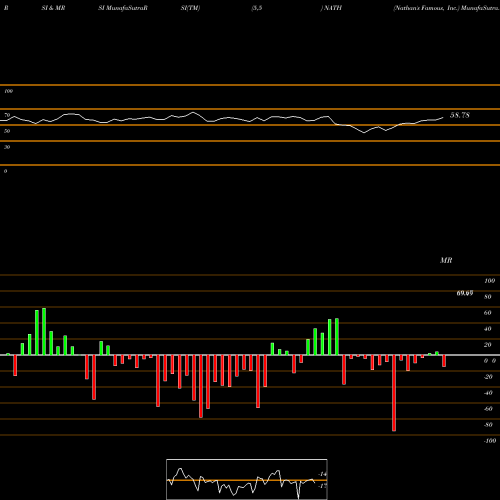Click the ') NATH' ticker symbol text
500x500 pixels.
pos(331,8)
